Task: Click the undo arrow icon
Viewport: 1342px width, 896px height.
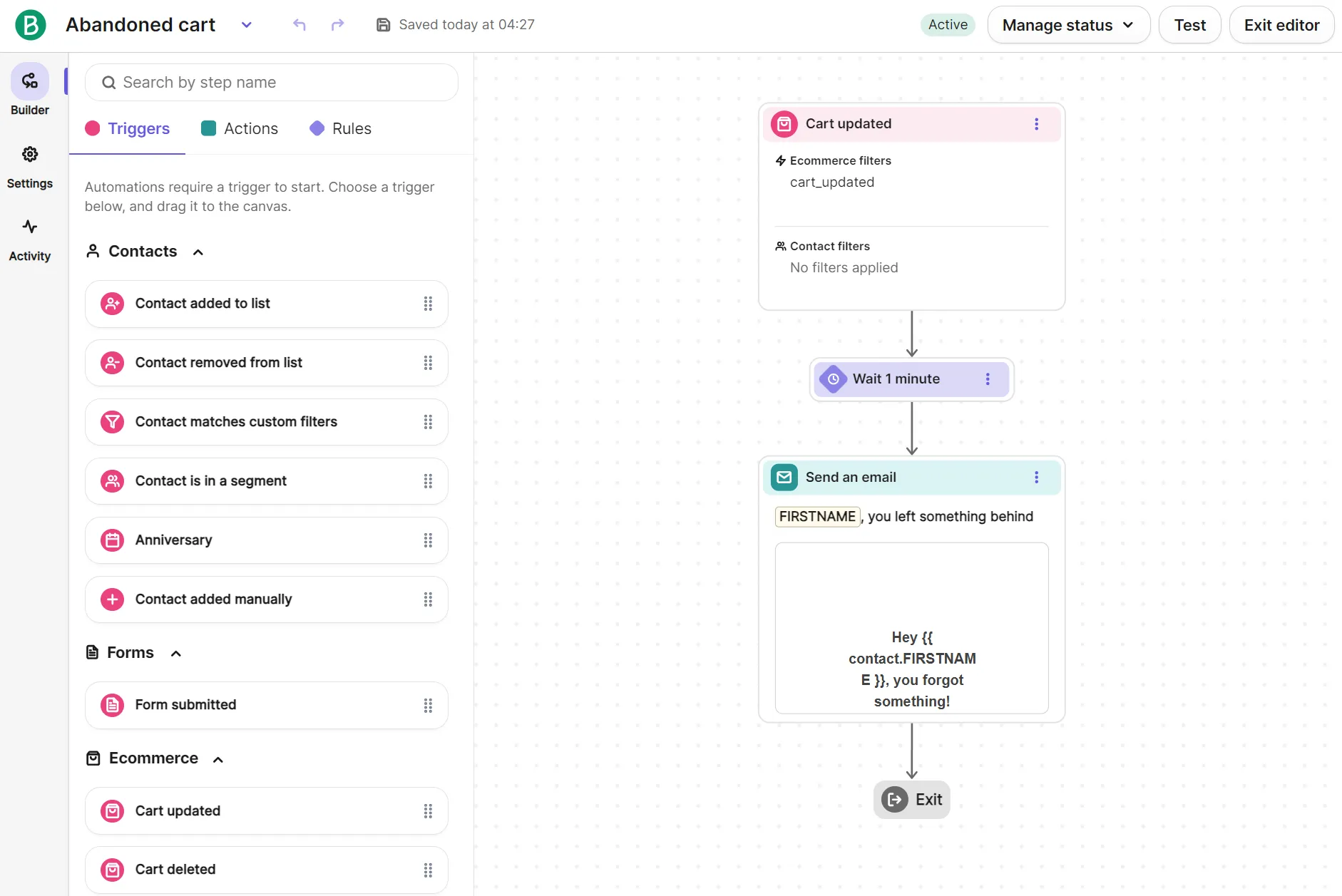Action: tap(299, 25)
